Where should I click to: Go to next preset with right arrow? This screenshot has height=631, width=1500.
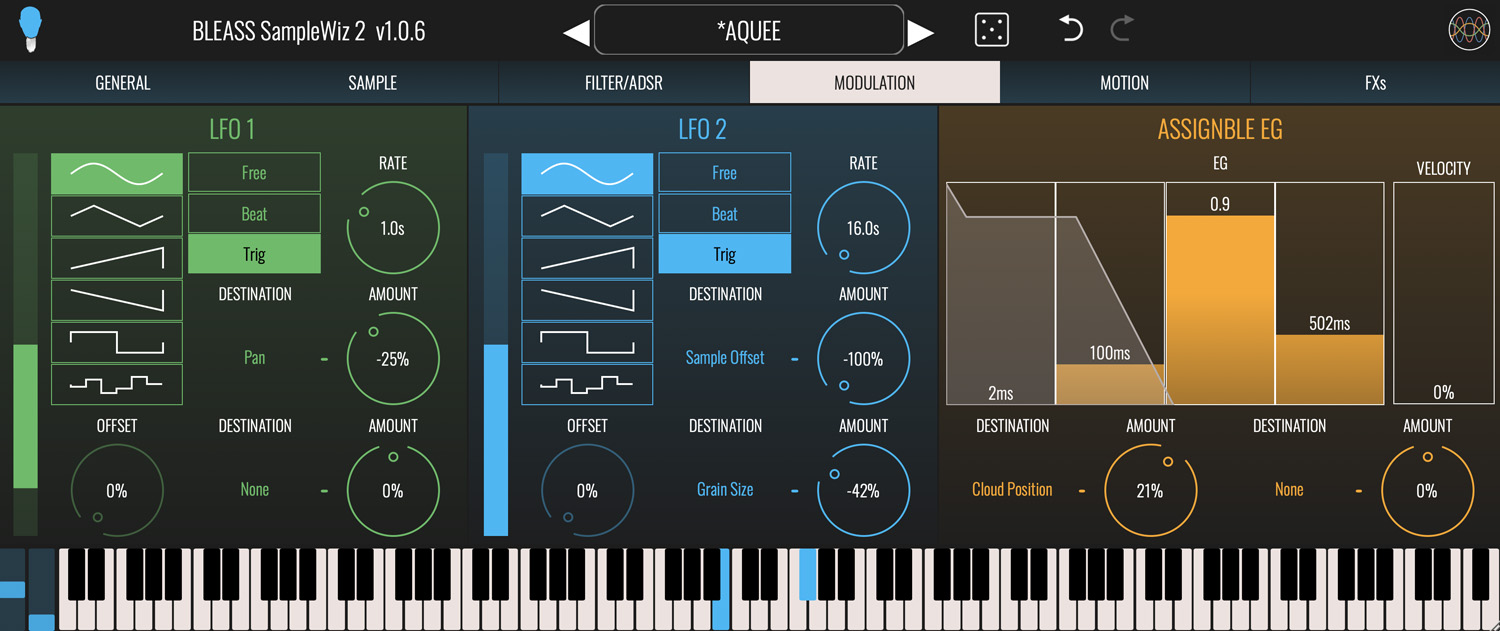920,32
